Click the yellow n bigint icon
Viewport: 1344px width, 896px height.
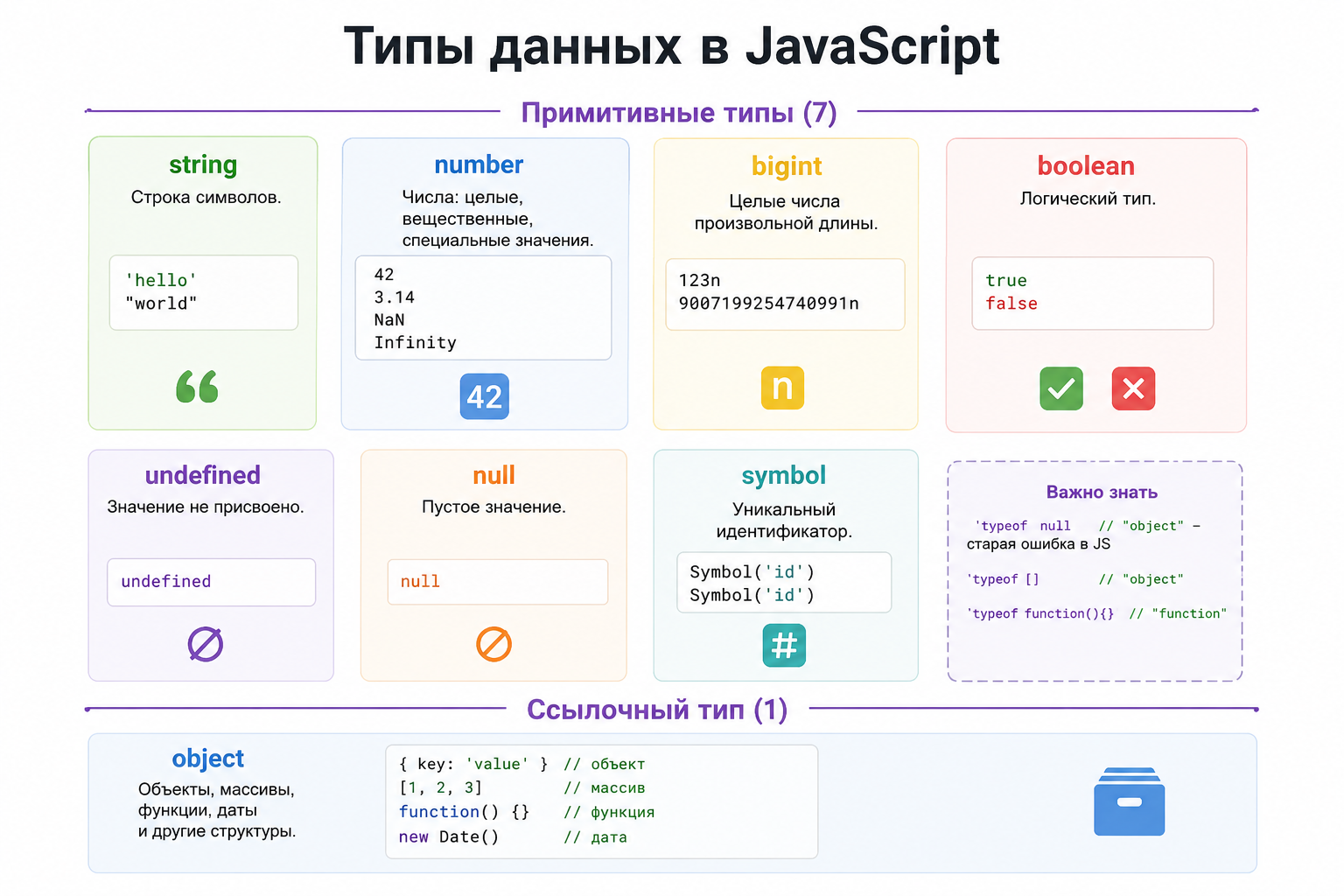click(782, 388)
